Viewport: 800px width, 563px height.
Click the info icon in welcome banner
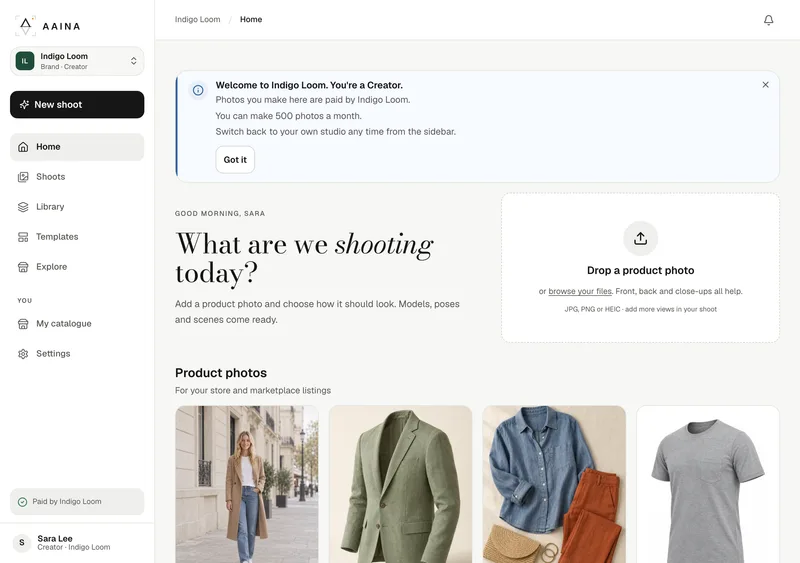pyautogui.click(x=198, y=90)
